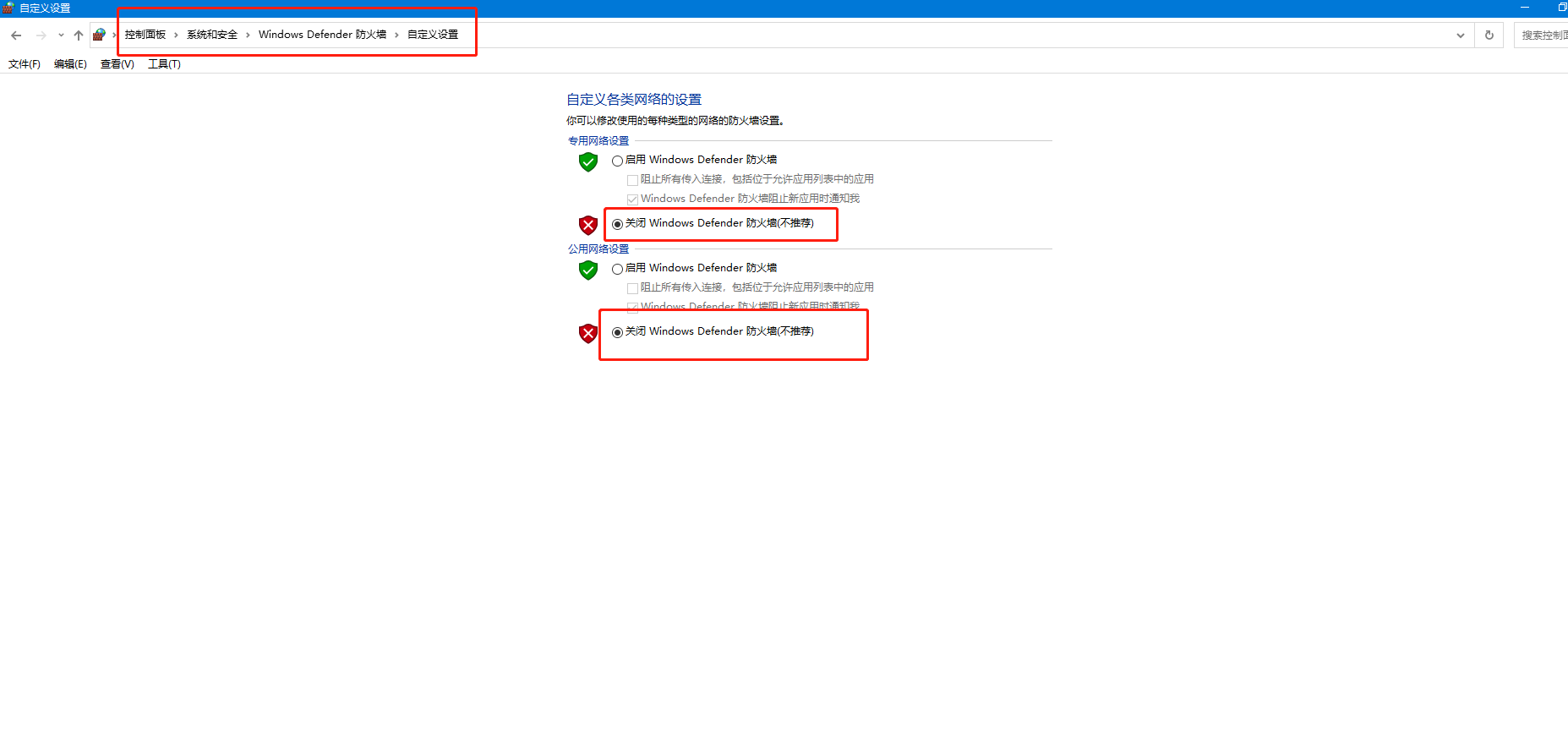Go back with the Back arrow
This screenshot has width=1568, height=732.
click(x=16, y=36)
